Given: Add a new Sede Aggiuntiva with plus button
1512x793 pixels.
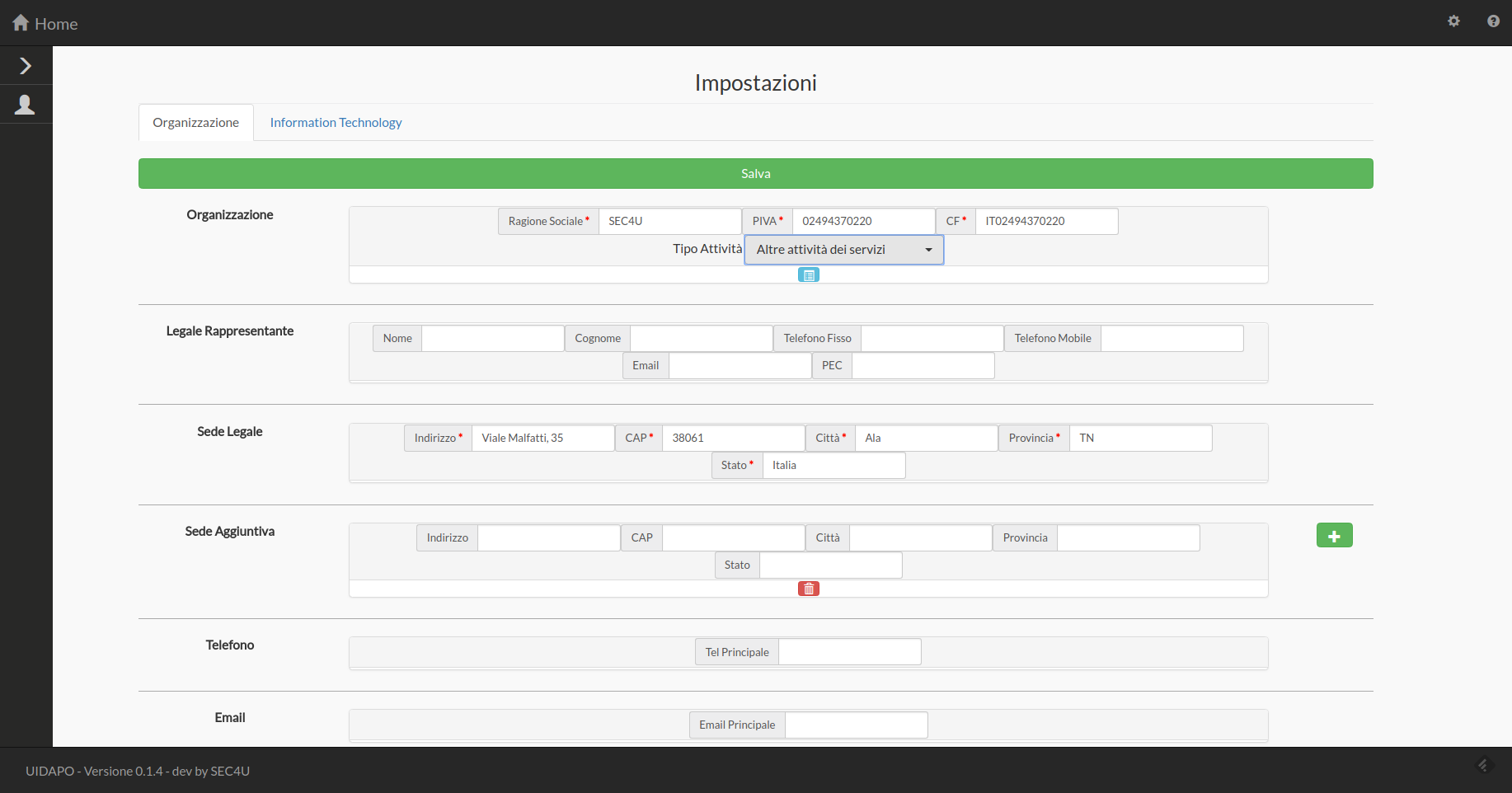Looking at the screenshot, I should pyautogui.click(x=1334, y=536).
